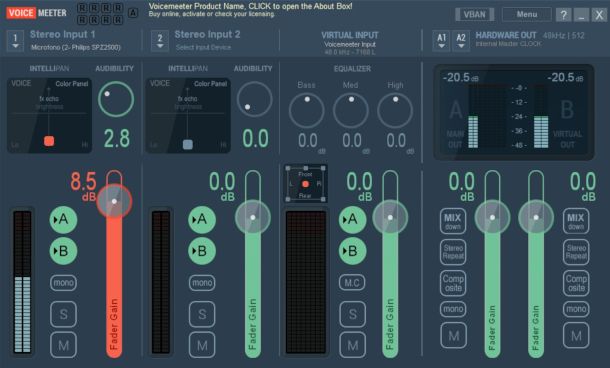Click the blue Intellipan handle of Input 2
610x368 pixels.
pos(188,145)
